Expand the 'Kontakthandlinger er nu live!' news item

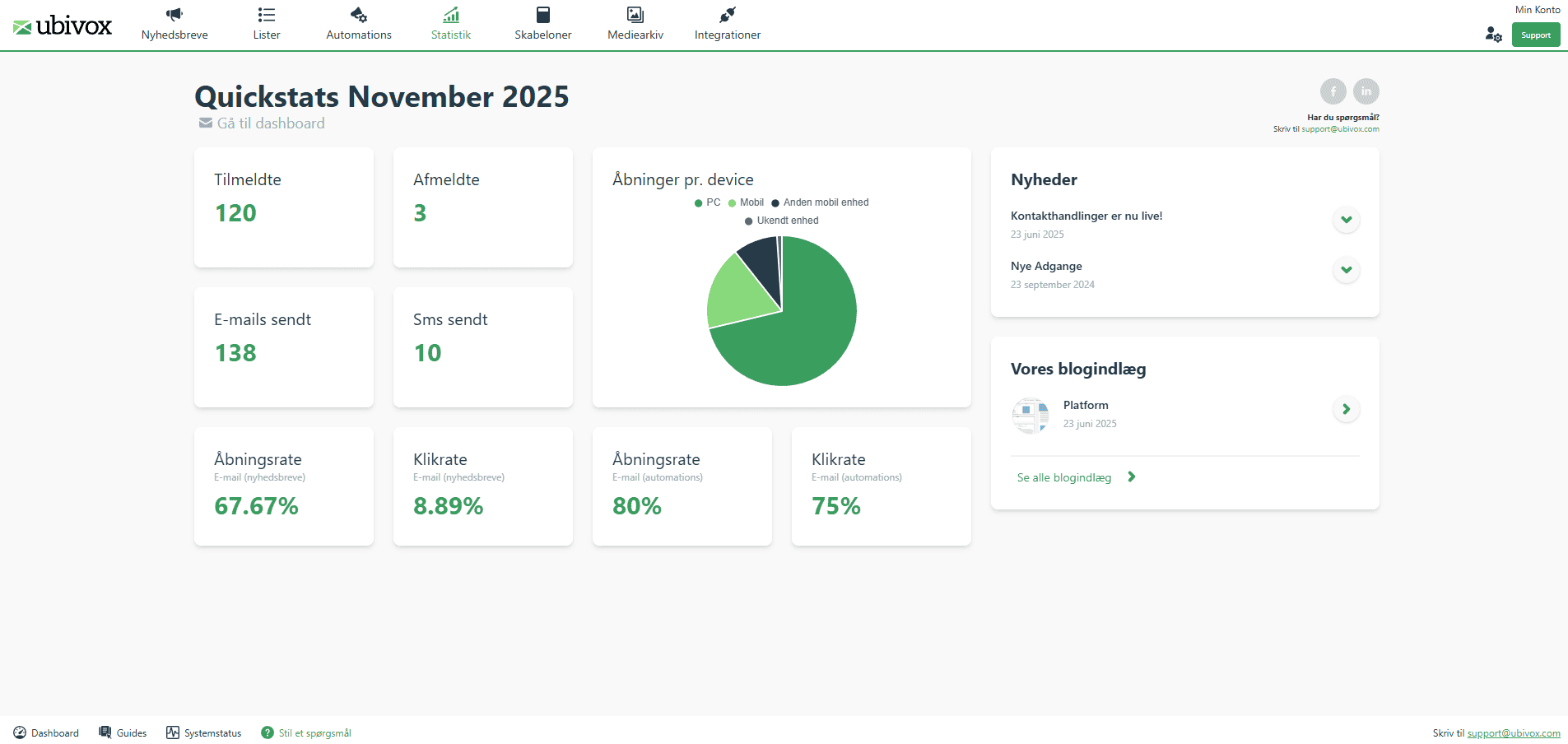point(1347,220)
